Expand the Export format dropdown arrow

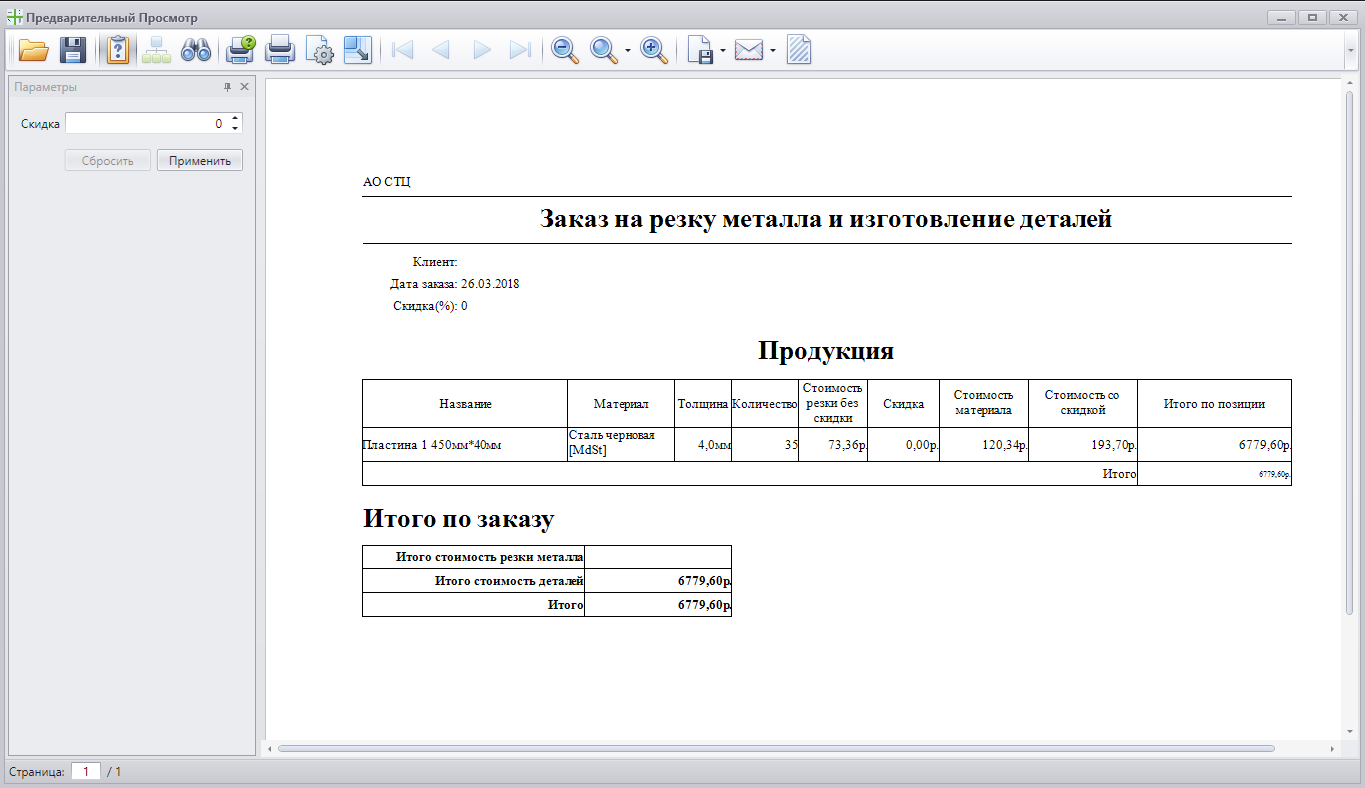722,50
